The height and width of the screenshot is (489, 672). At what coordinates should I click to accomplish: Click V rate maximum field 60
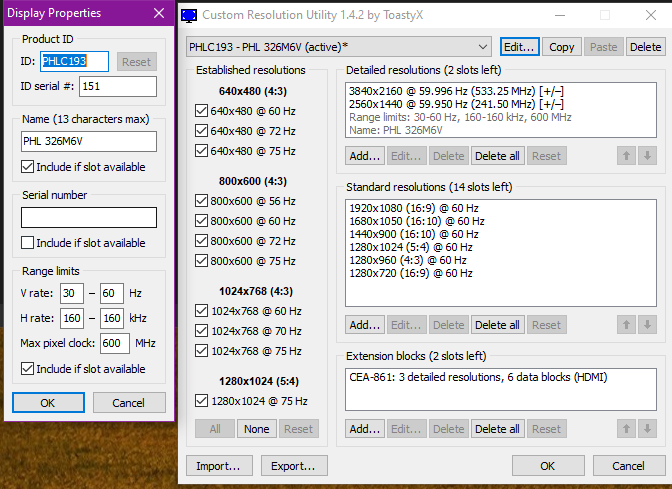112,293
